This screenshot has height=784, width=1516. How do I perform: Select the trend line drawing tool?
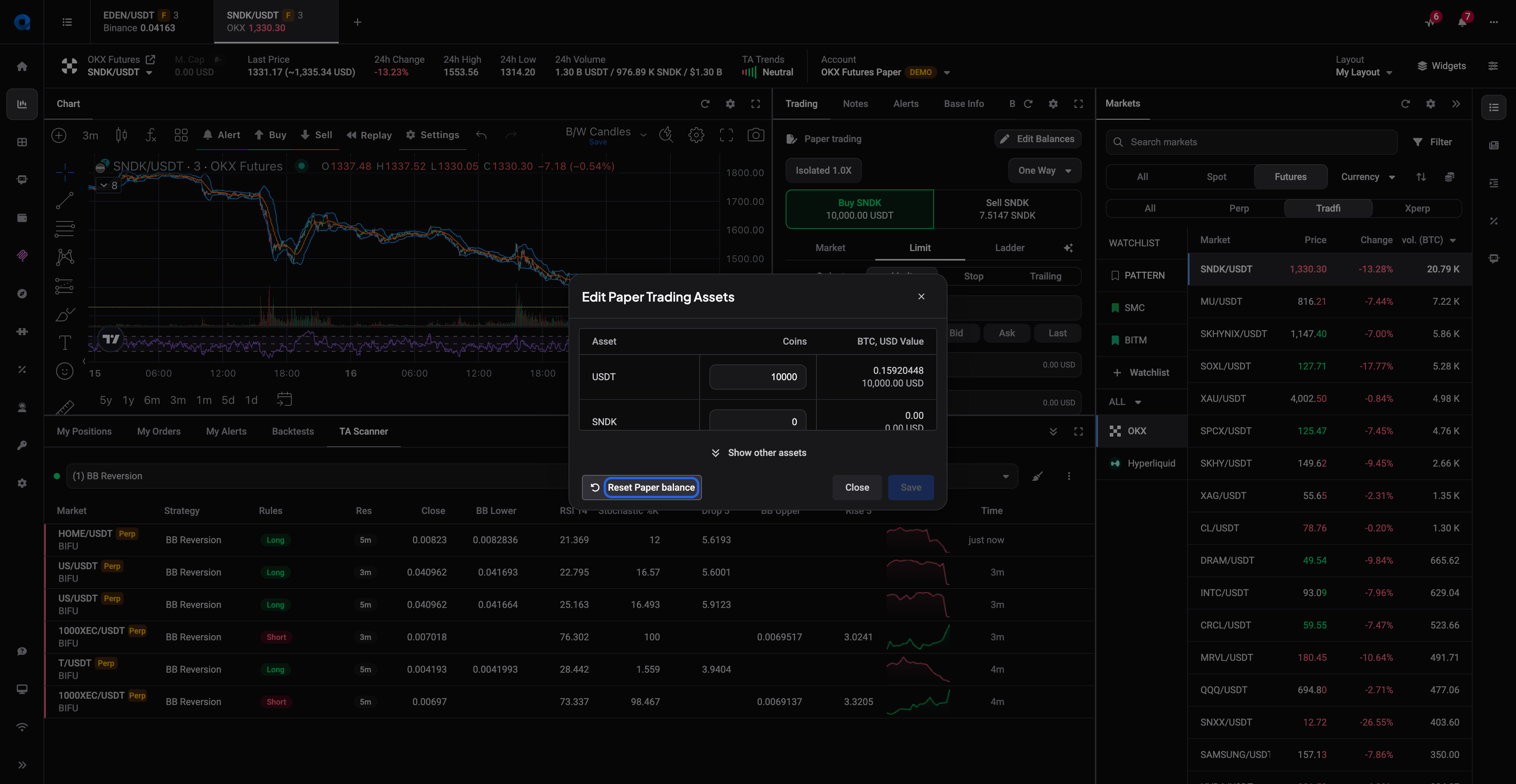pos(65,200)
